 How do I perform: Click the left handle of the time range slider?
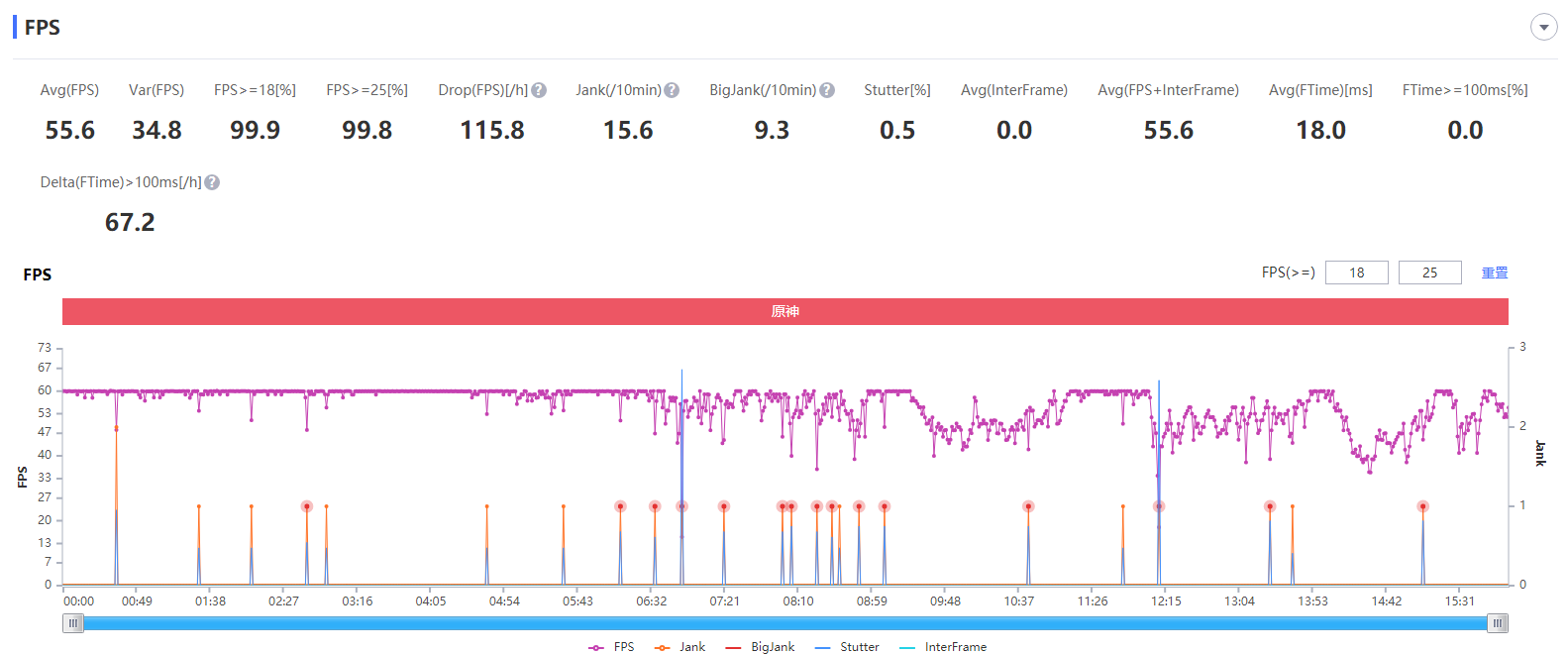[73, 623]
